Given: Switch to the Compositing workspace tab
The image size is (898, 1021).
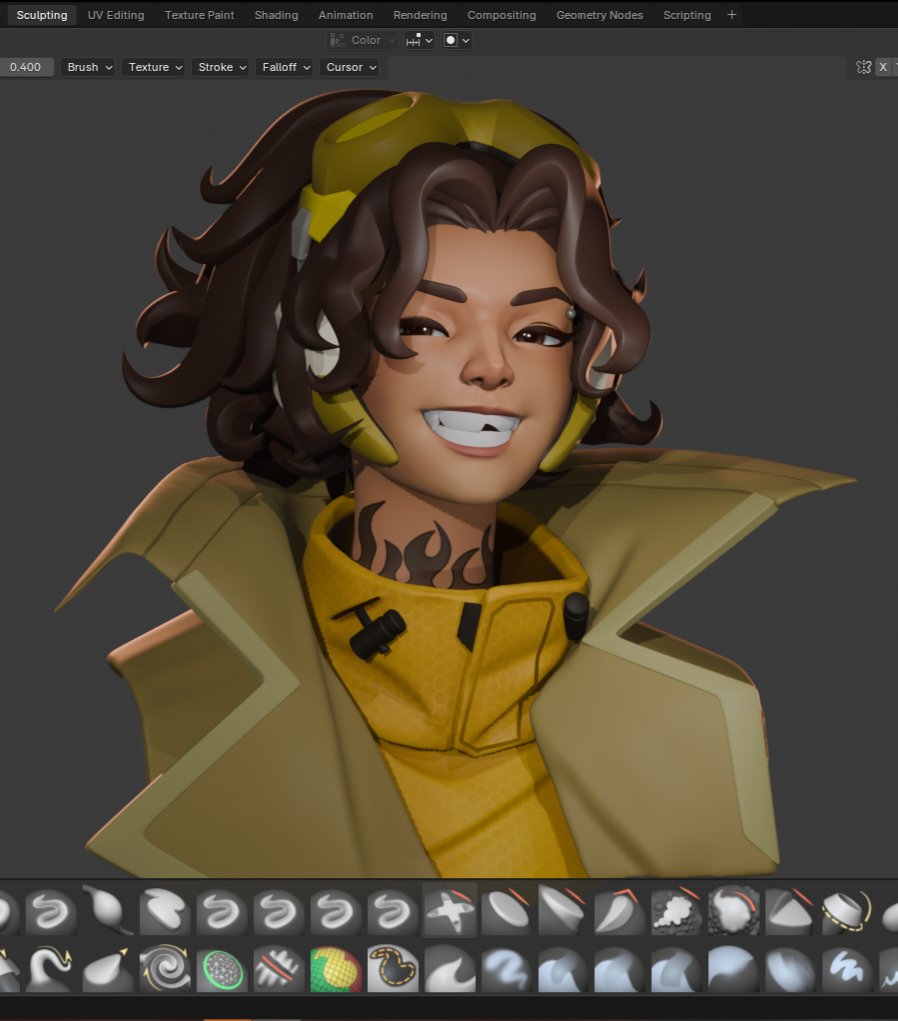Looking at the screenshot, I should coord(501,15).
